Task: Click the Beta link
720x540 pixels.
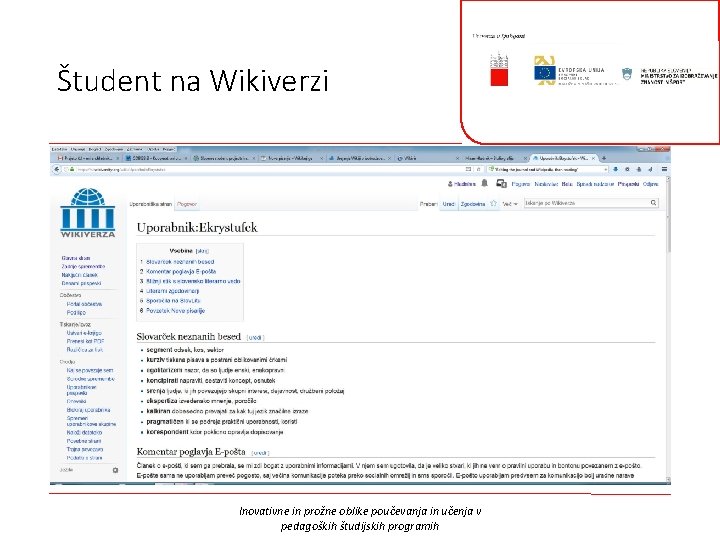Action: pyautogui.click(x=567, y=184)
